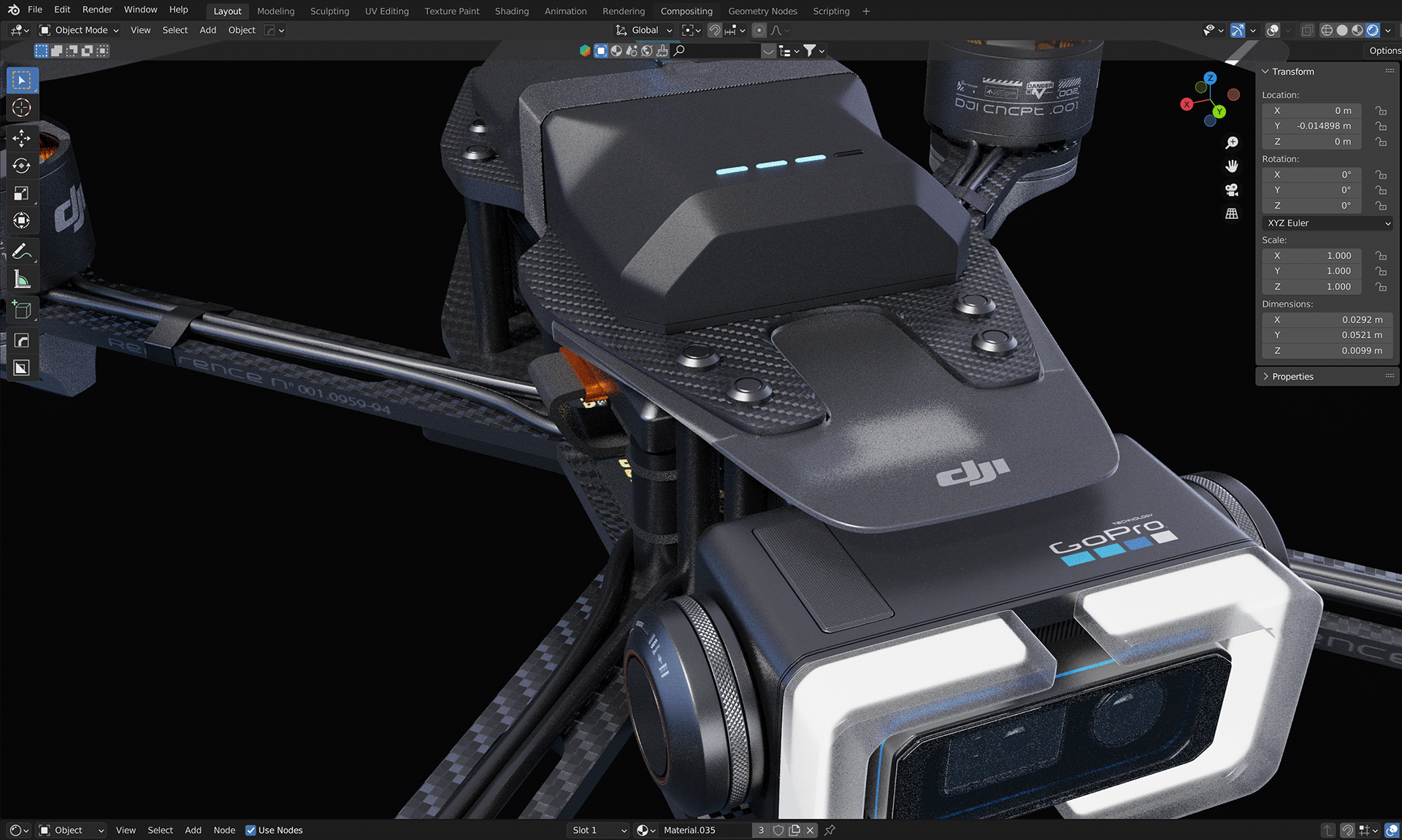Click the search magnifier in the header
1402x840 pixels.
tap(679, 51)
